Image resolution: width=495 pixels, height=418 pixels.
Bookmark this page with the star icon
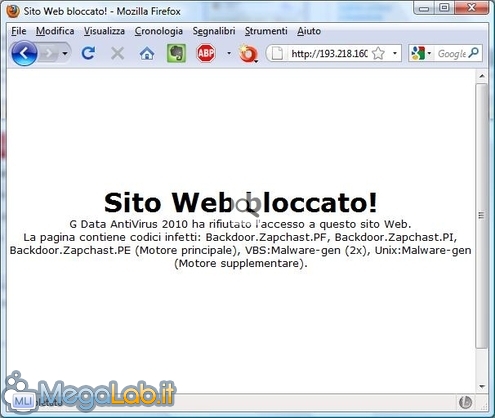378,53
